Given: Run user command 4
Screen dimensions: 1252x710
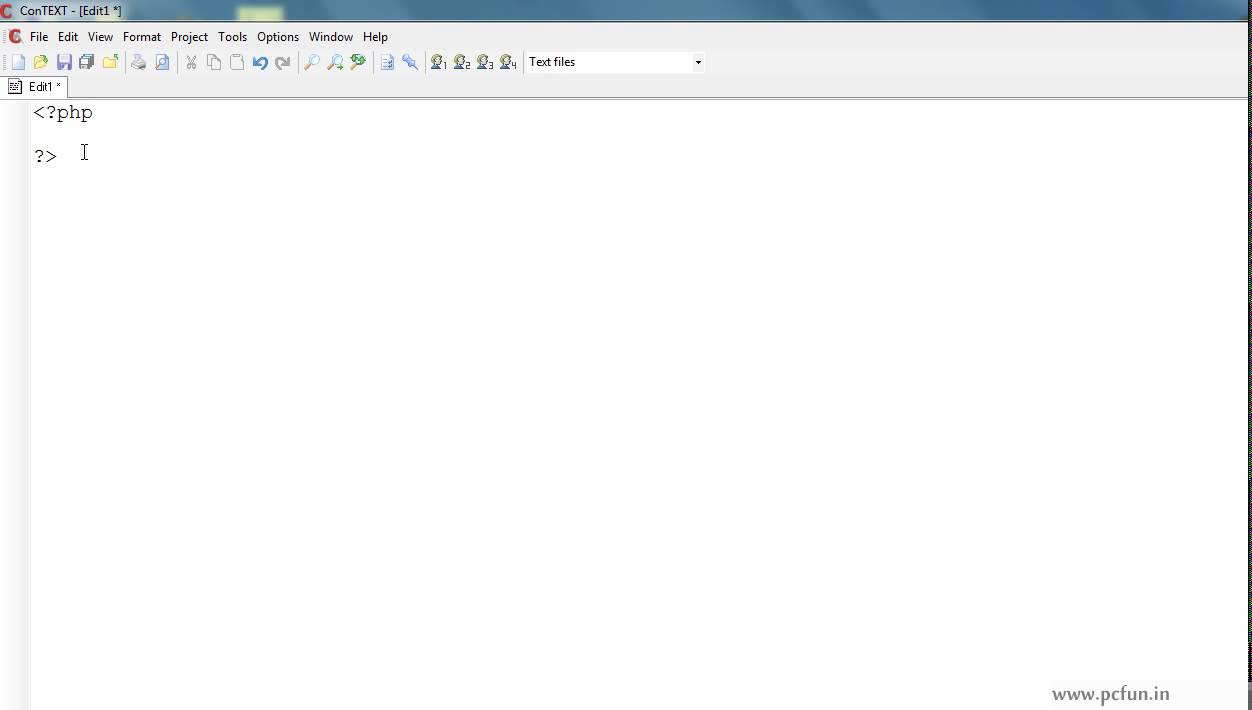Looking at the screenshot, I should (x=508, y=62).
